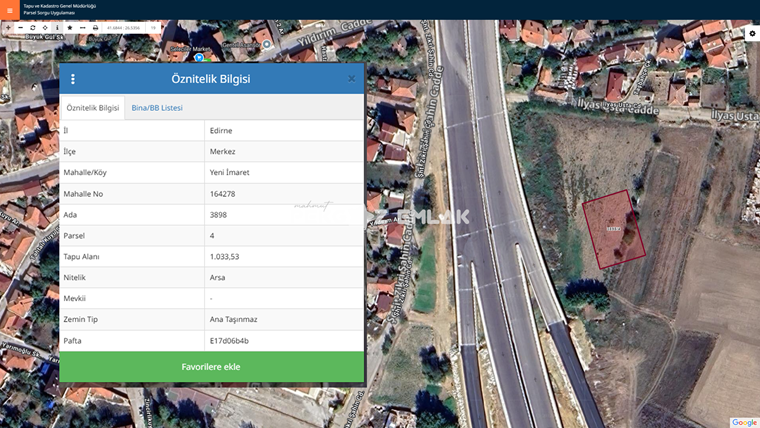Image resolution: width=760 pixels, height=428 pixels.
Task: Select the Öznitelik Bilgisi tab
Action: (93, 108)
